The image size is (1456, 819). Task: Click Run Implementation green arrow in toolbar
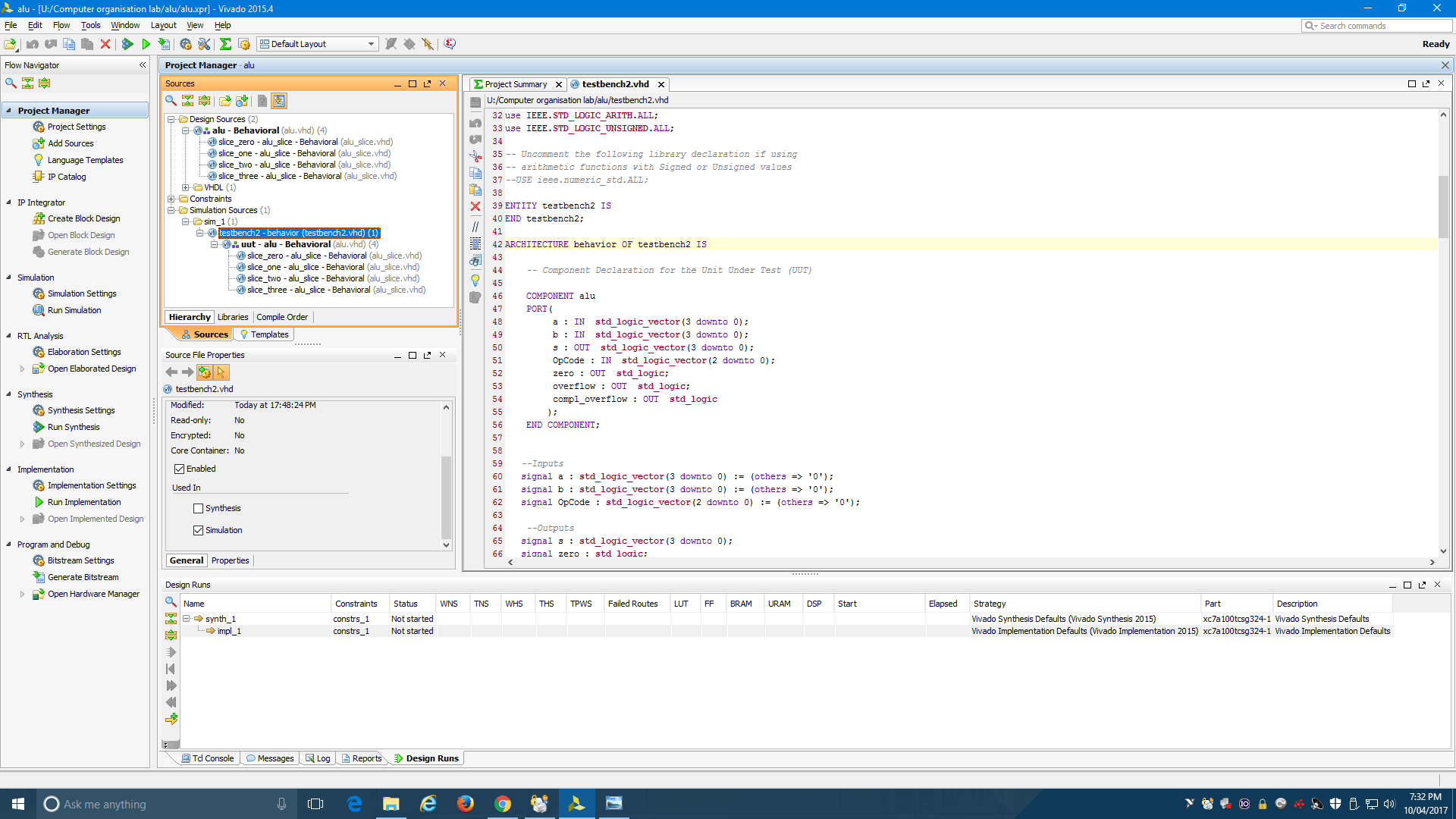click(x=146, y=44)
